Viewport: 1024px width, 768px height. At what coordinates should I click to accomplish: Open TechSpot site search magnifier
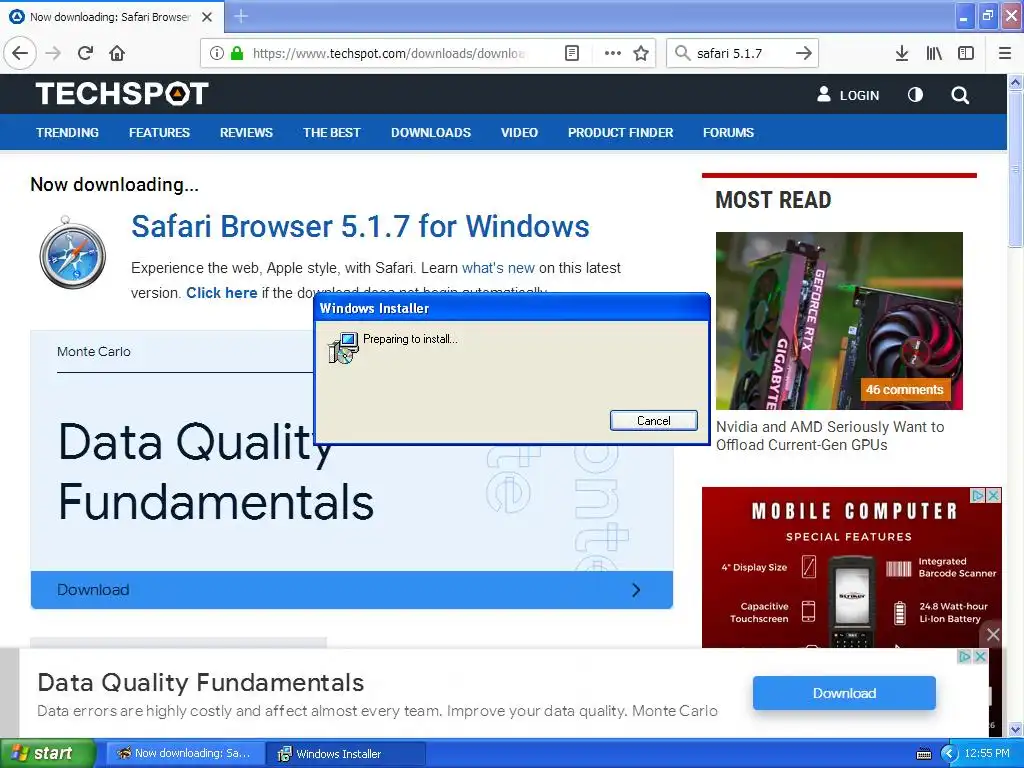pyautogui.click(x=959, y=95)
